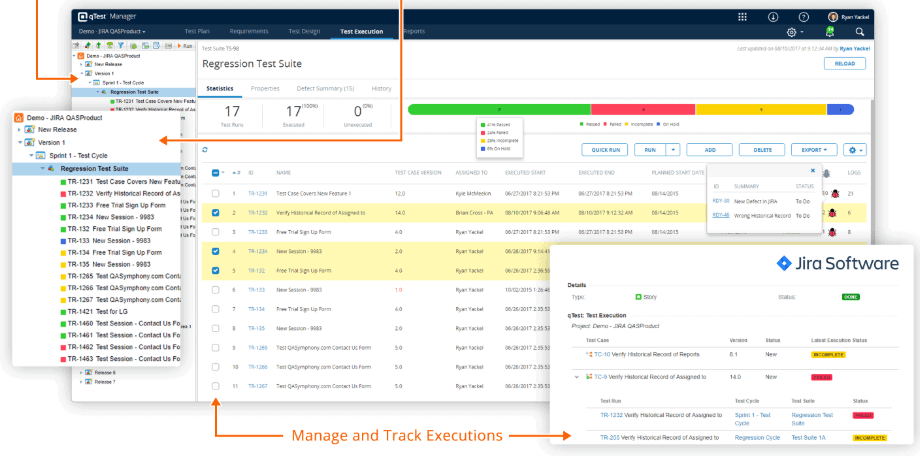Click the Name column header
The image size is (920, 456).
tap(284, 173)
